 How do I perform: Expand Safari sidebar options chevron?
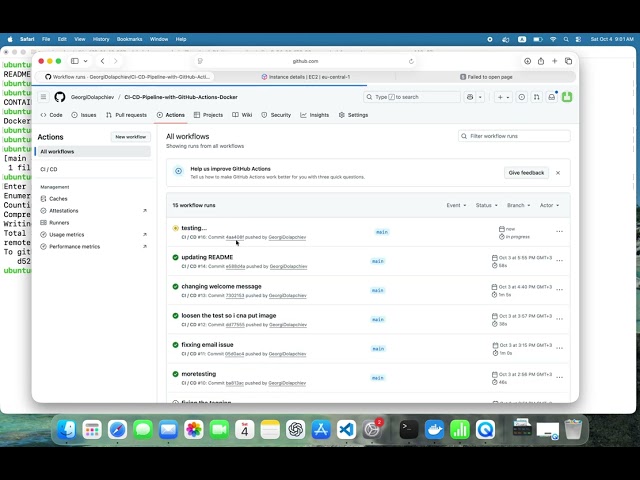pyautogui.click(x=85, y=61)
